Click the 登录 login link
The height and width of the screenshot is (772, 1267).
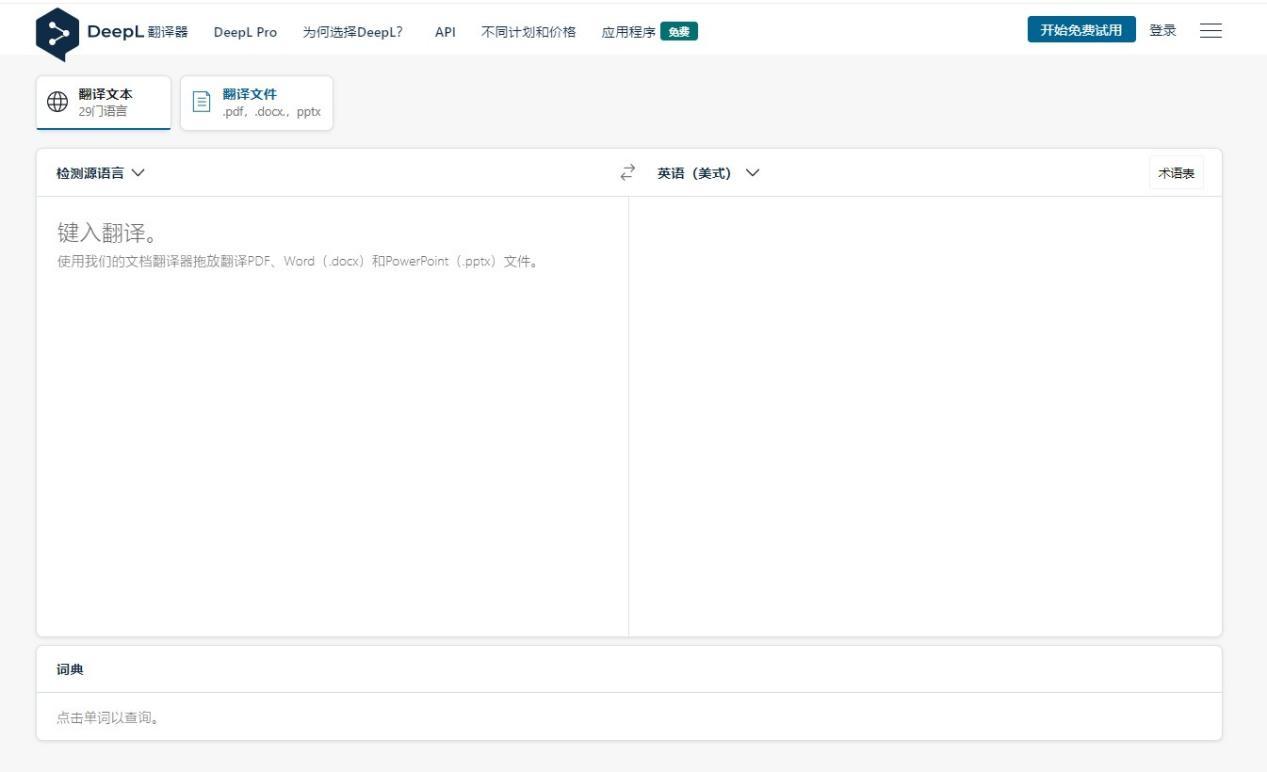click(x=1163, y=31)
